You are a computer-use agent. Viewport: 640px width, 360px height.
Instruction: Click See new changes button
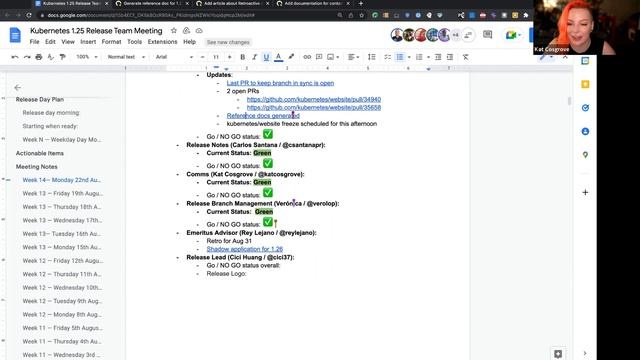[x=228, y=42]
